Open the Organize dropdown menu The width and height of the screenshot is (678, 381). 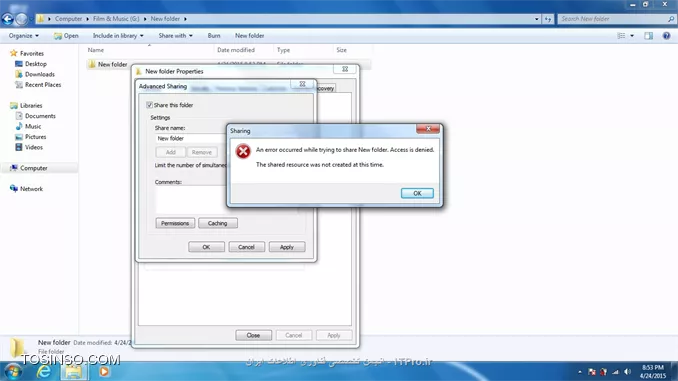(x=24, y=35)
